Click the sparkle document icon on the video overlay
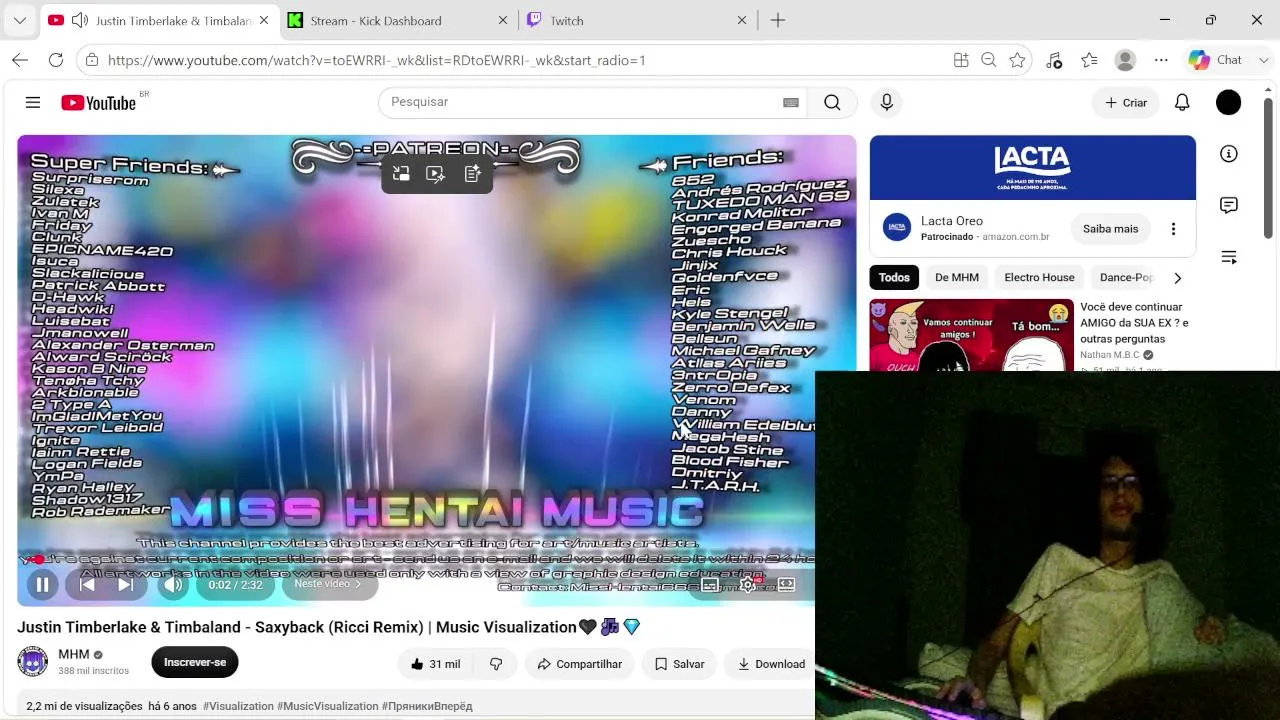This screenshot has height=720, width=1280. (x=473, y=174)
